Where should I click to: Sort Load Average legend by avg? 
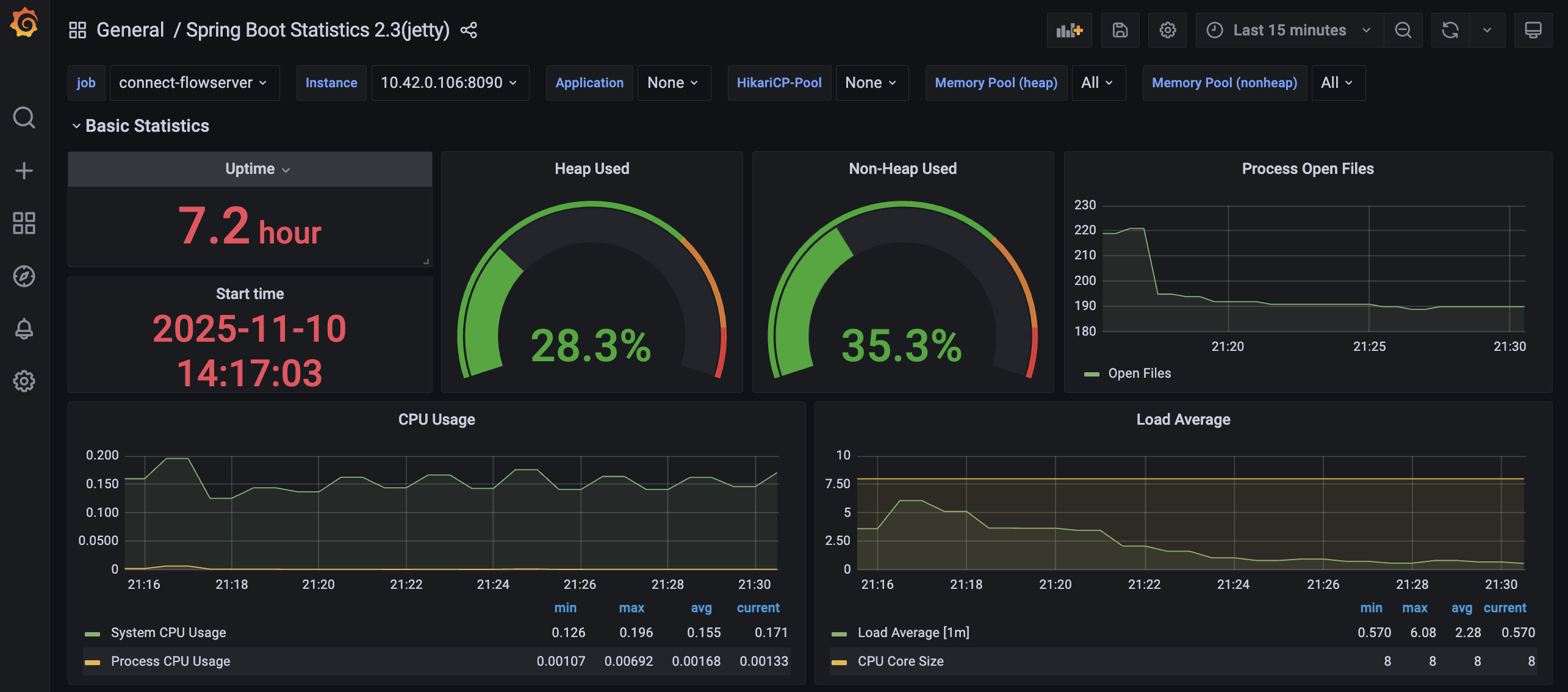(x=1461, y=608)
